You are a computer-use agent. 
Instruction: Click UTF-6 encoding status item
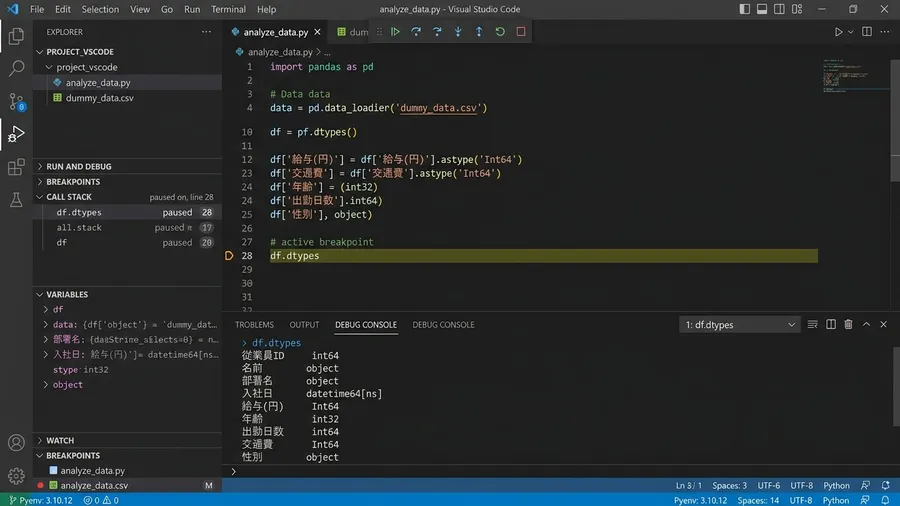769,485
